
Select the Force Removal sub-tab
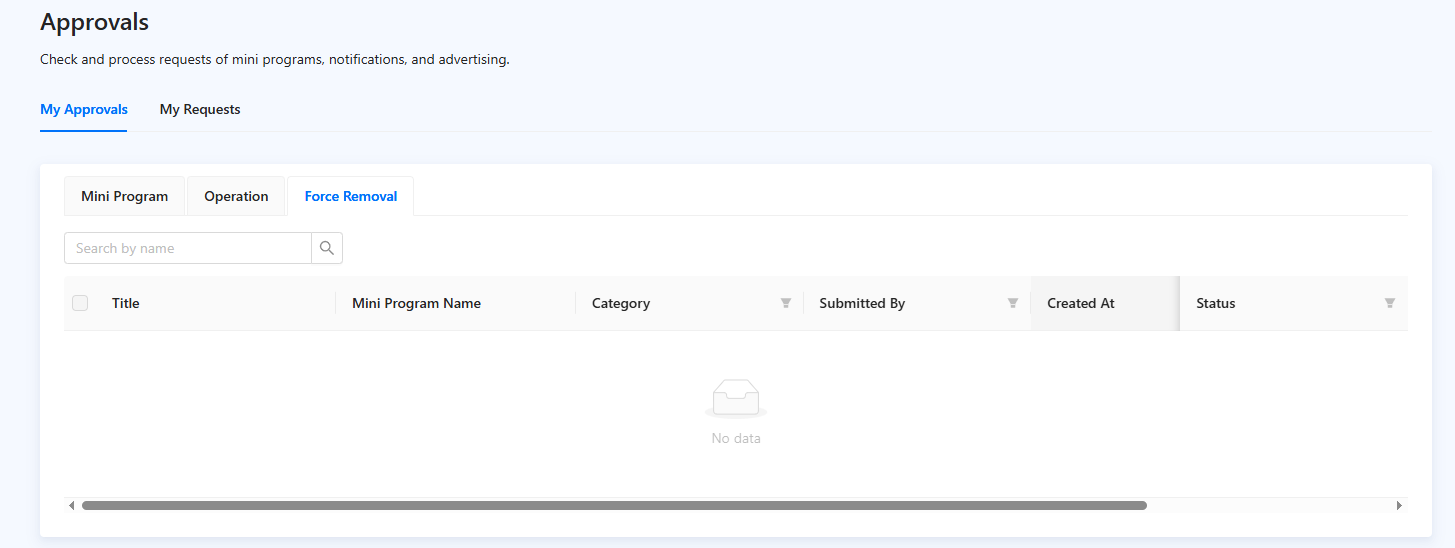(x=351, y=196)
